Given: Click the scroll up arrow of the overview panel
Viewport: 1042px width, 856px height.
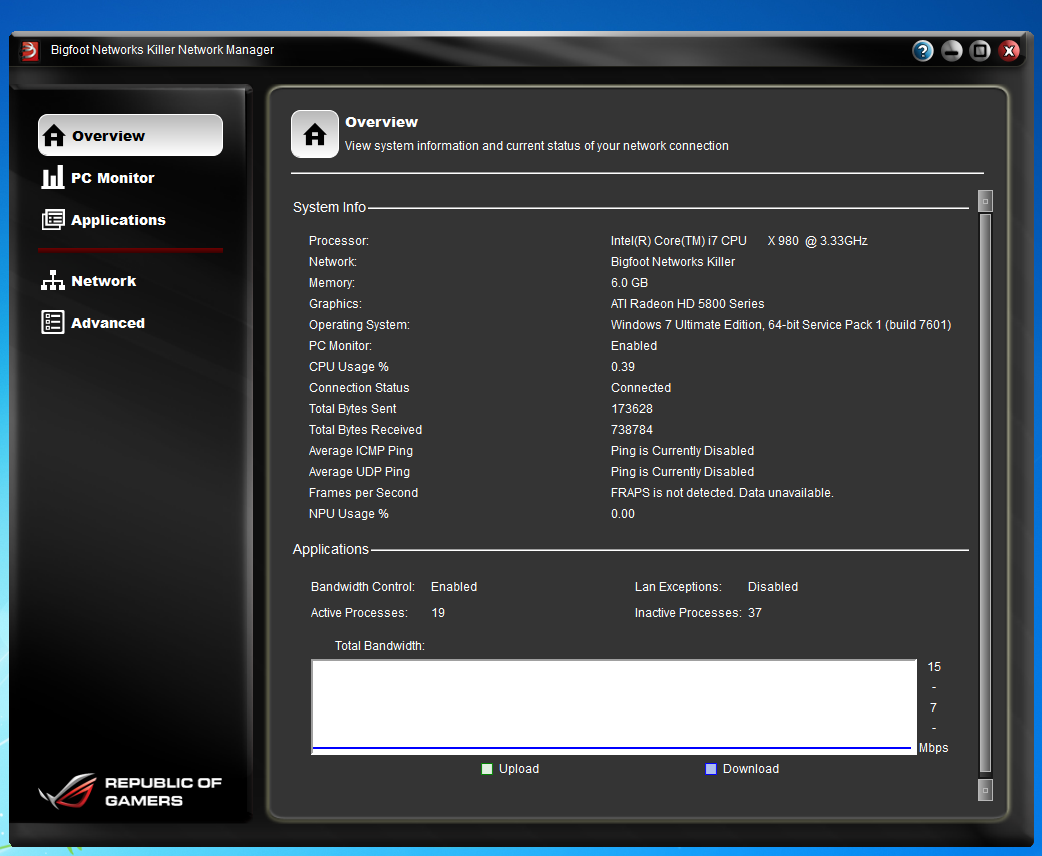Looking at the screenshot, I should click(986, 201).
